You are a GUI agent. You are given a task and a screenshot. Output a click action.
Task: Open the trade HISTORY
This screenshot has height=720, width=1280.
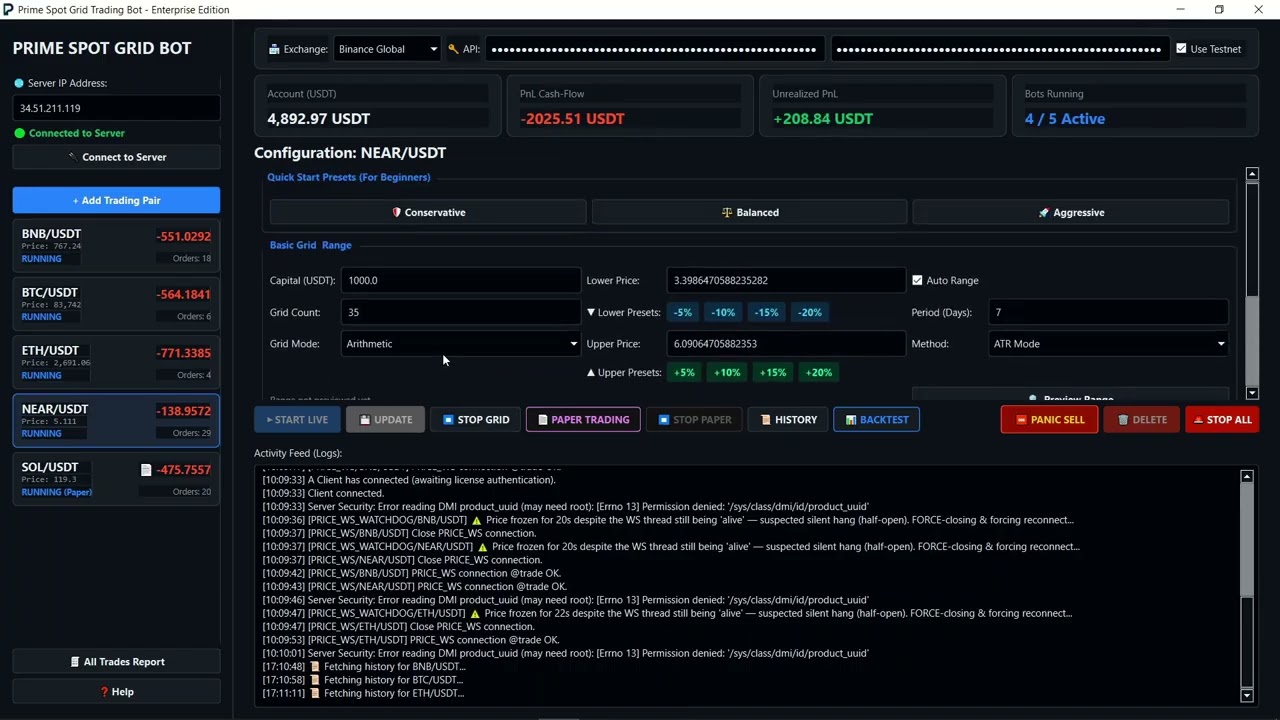pyautogui.click(x=788, y=420)
